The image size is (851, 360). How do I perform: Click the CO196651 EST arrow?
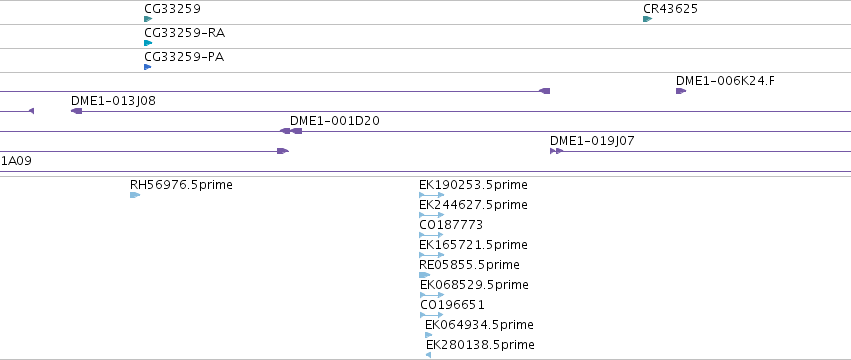[x=432, y=315]
